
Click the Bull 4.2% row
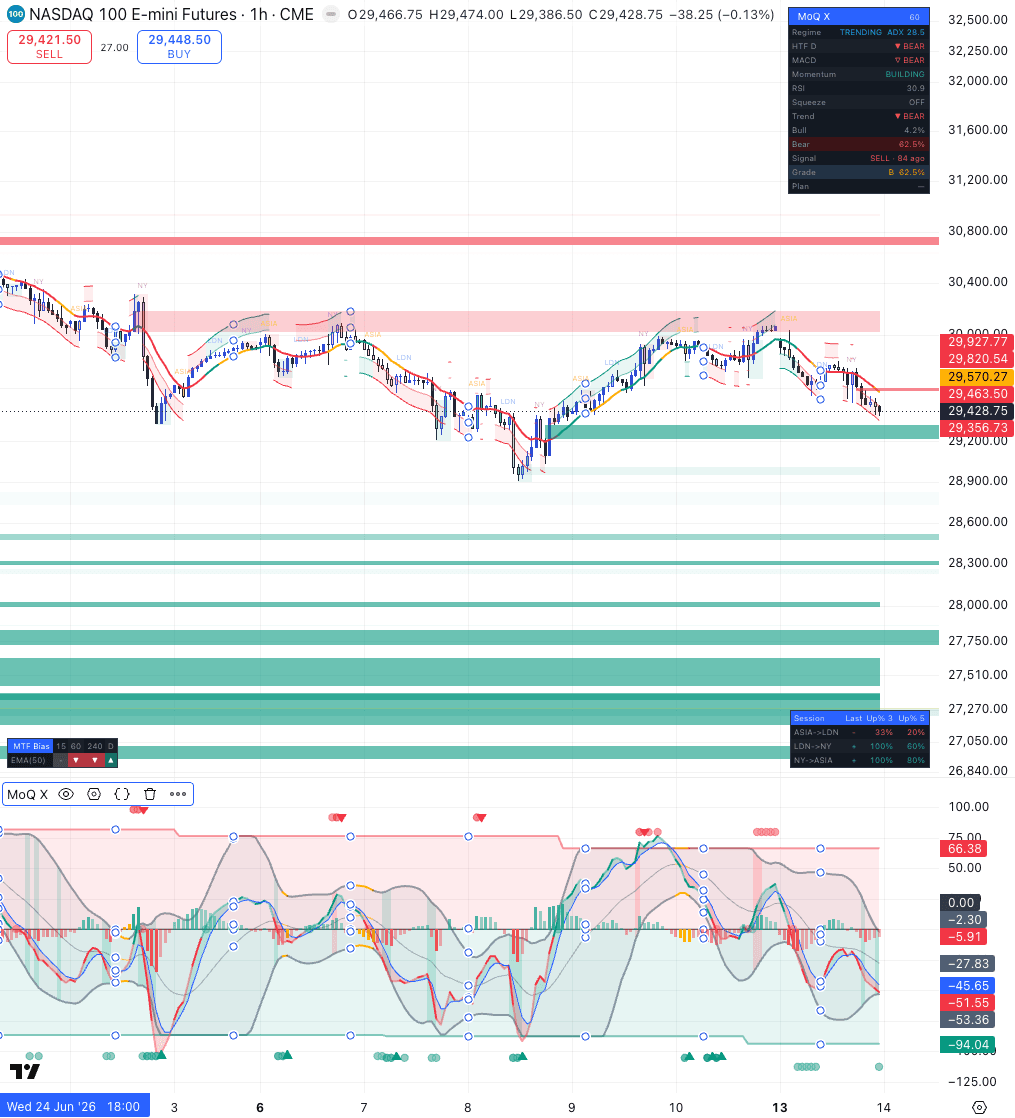point(858,130)
